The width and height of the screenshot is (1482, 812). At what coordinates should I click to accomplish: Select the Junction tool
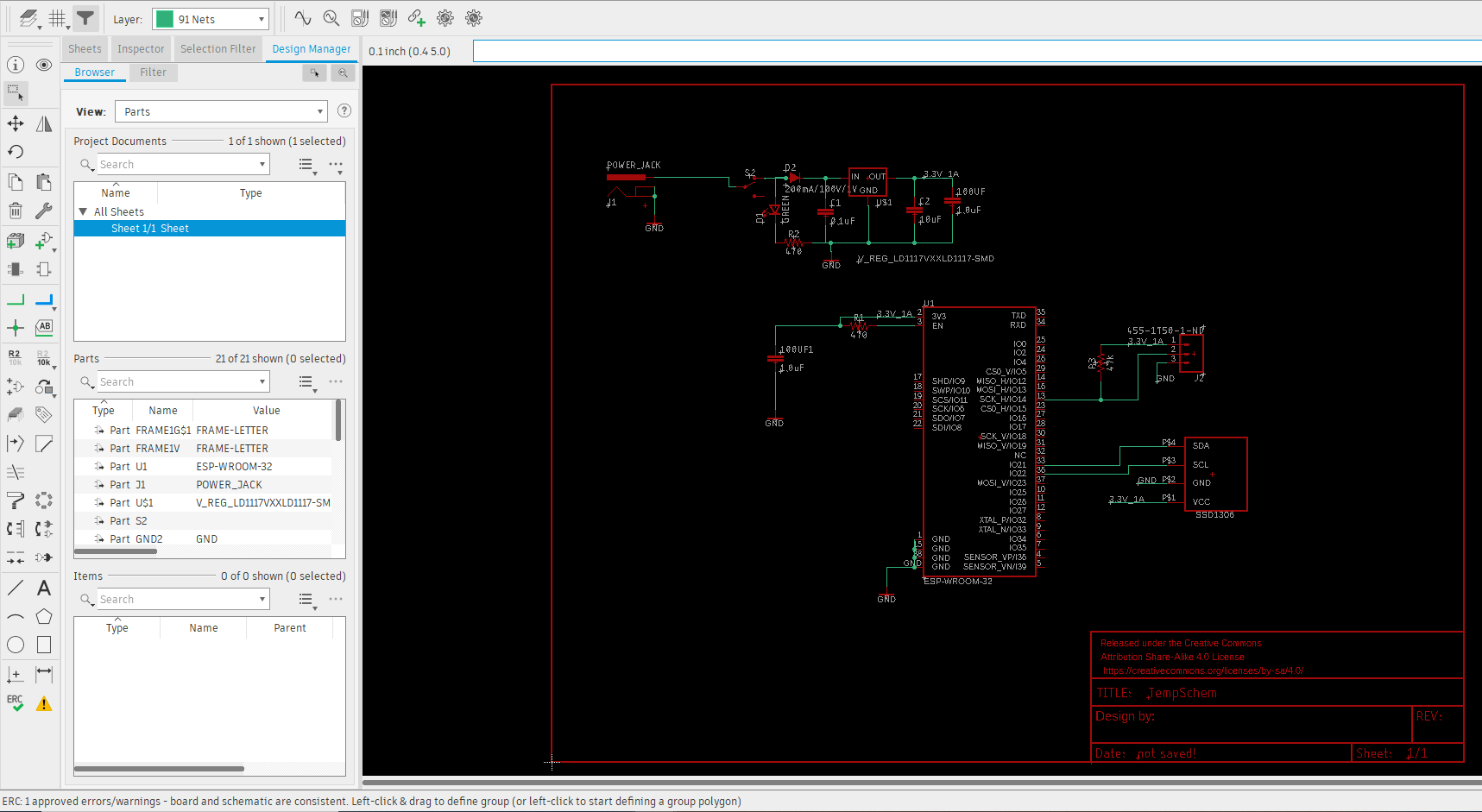click(16, 327)
